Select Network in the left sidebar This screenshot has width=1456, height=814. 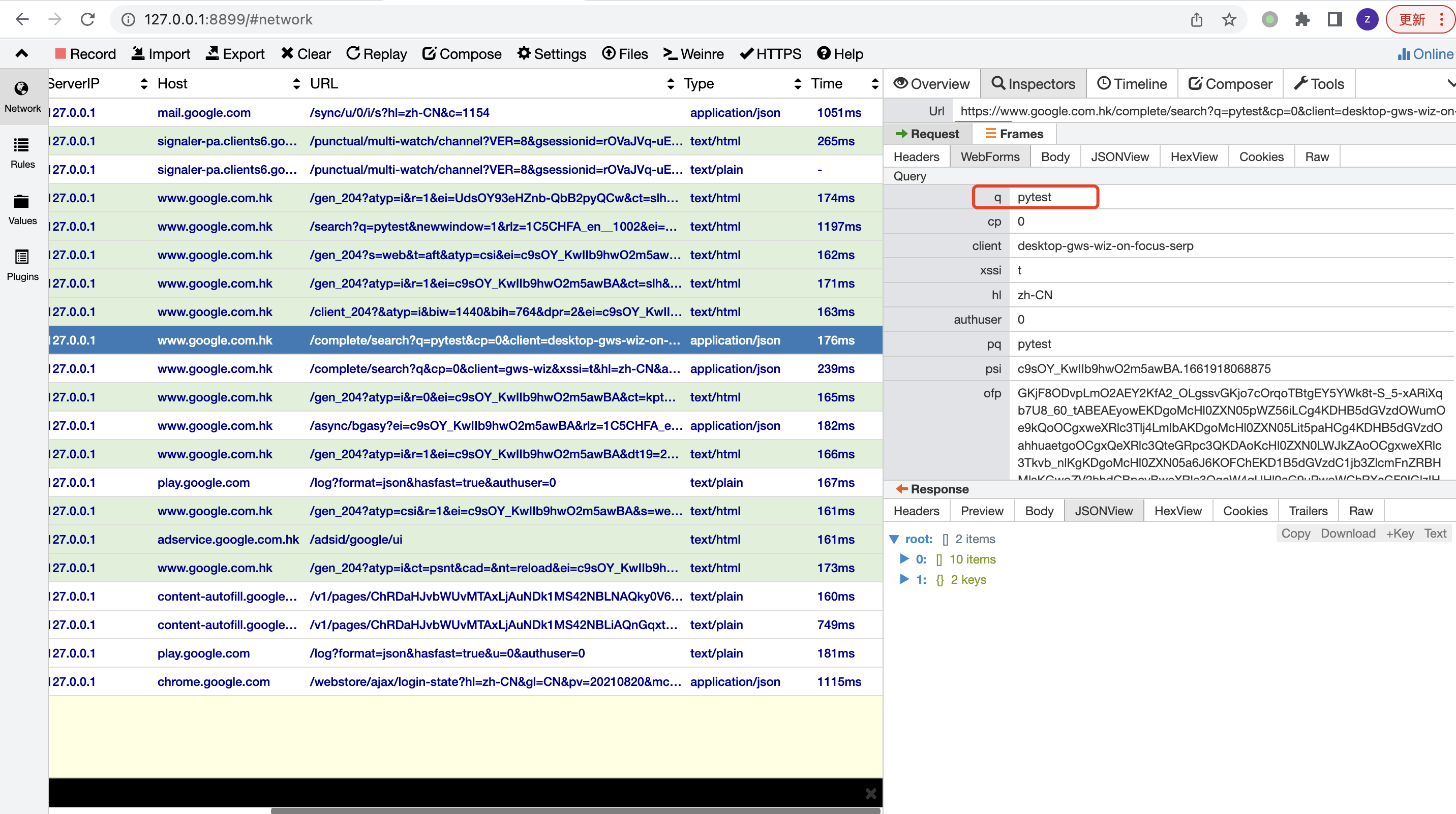(22, 97)
